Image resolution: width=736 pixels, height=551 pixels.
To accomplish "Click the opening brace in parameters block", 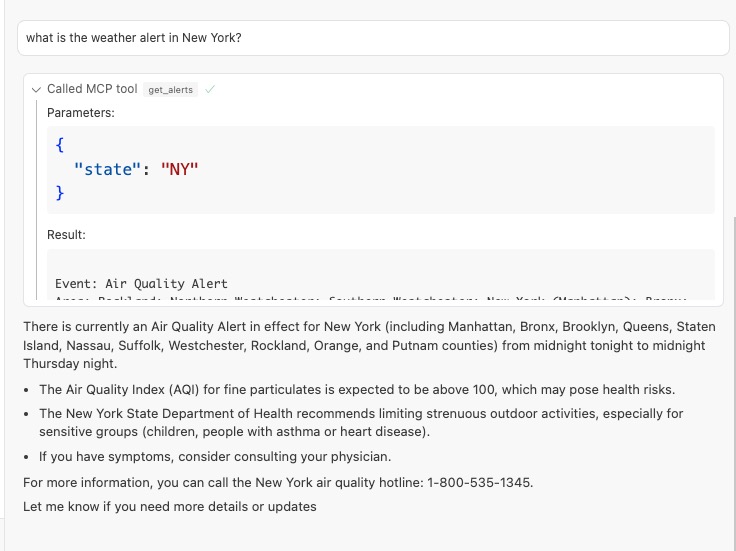I will point(60,146).
